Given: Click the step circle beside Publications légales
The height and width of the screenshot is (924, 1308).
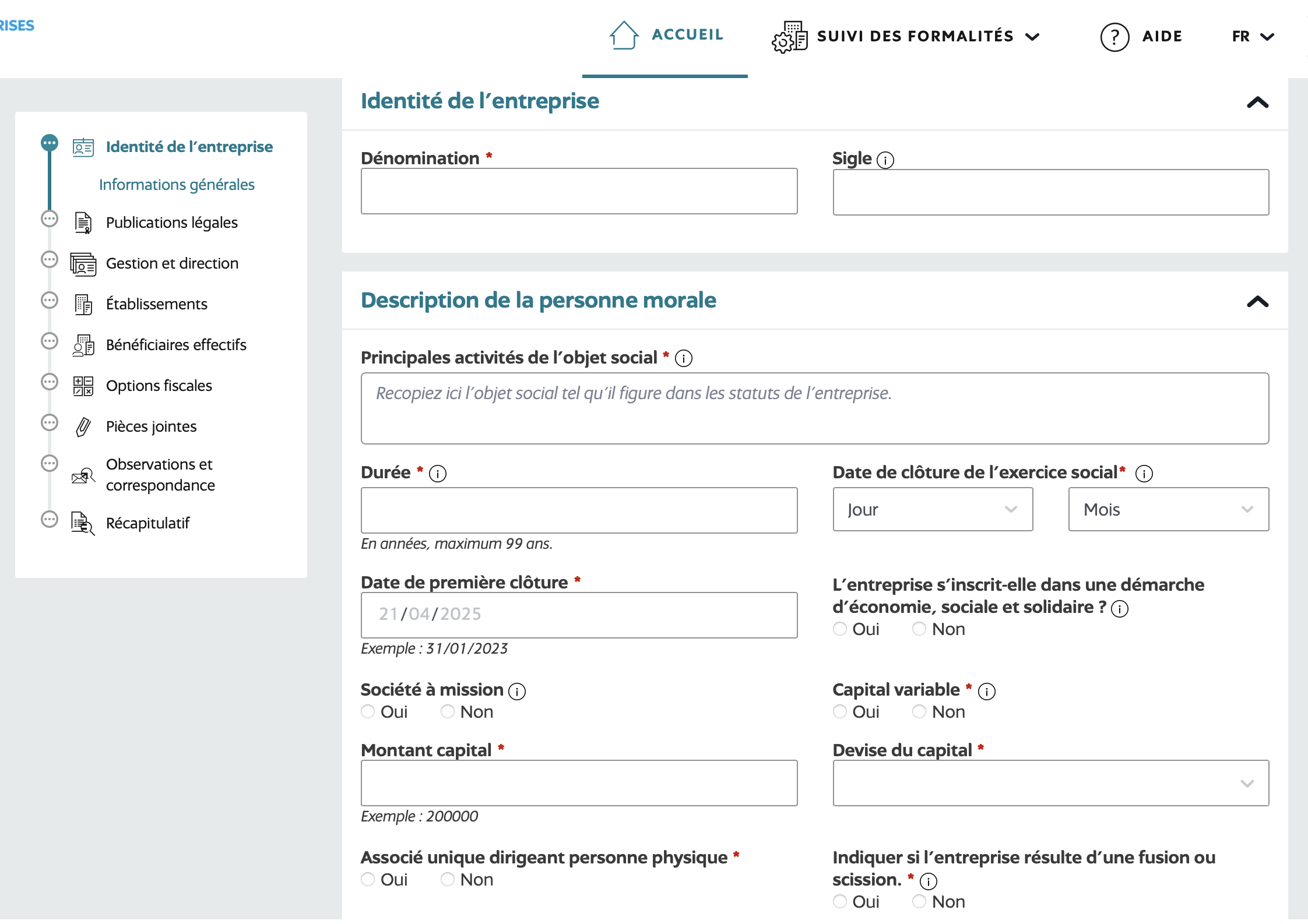Looking at the screenshot, I should coord(50,219).
